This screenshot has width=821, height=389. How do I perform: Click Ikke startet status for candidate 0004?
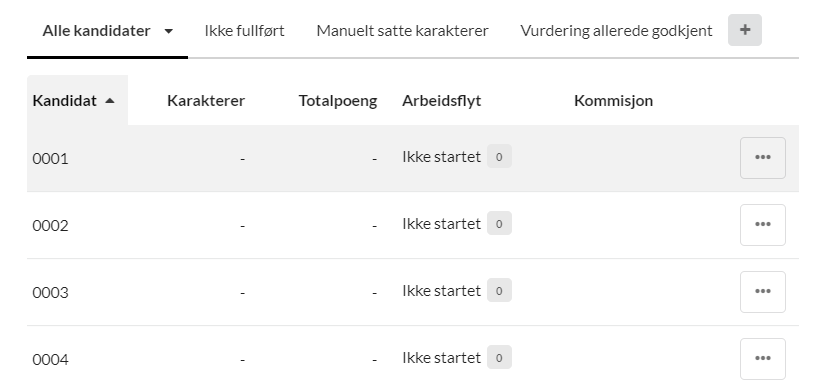click(441, 358)
